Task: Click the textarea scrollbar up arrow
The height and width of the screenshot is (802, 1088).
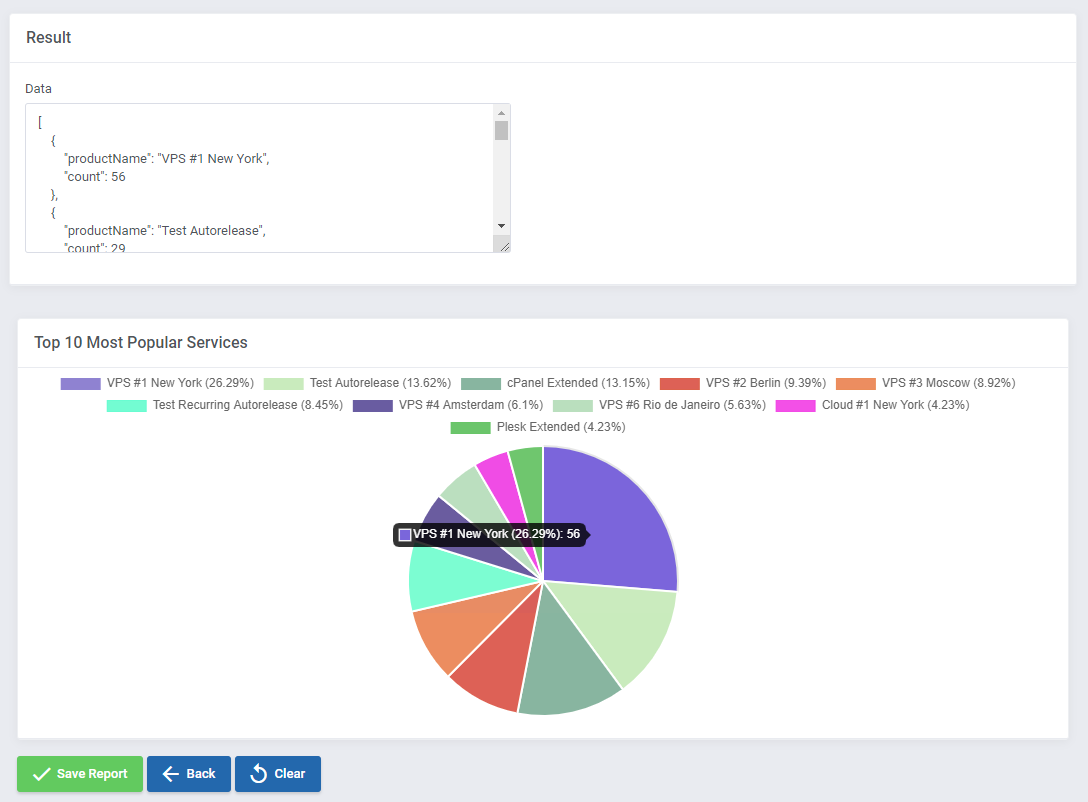Action: (502, 112)
